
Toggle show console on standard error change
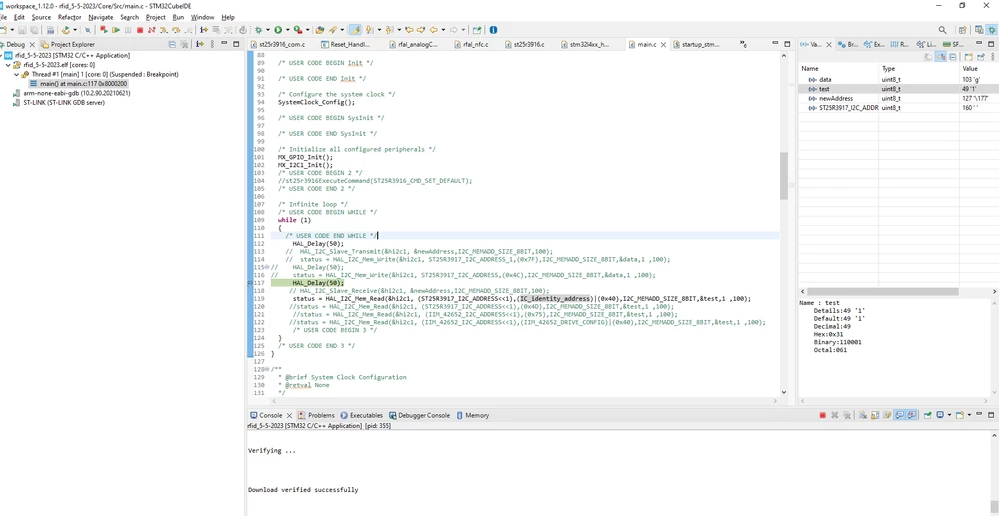[912, 415]
